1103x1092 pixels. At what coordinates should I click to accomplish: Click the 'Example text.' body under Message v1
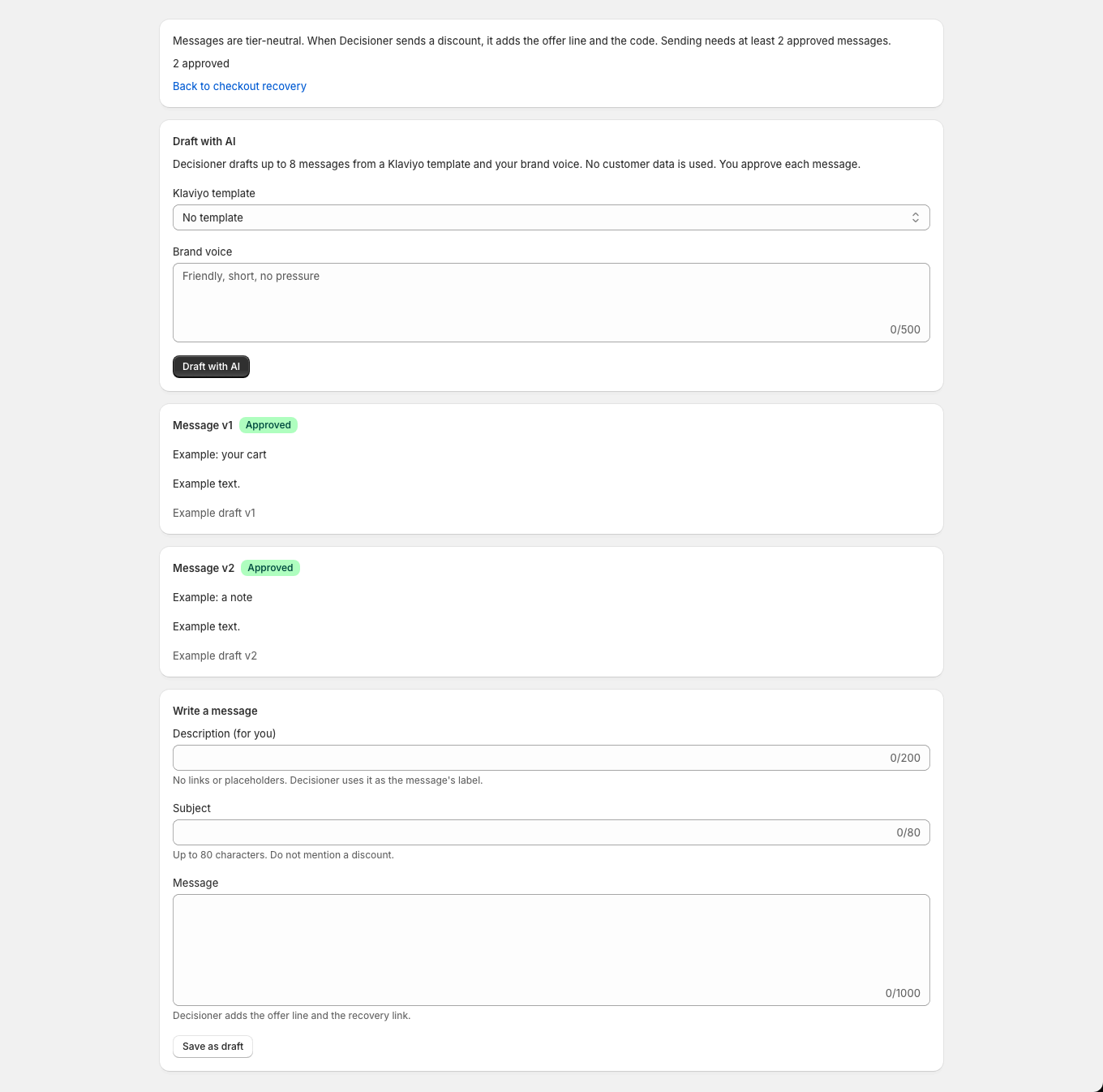click(206, 484)
